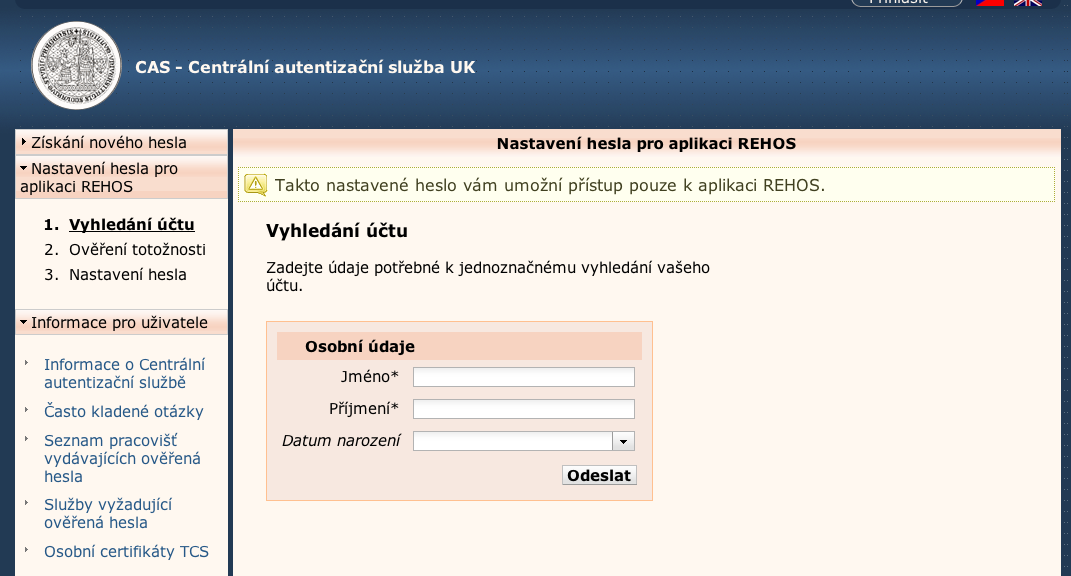The image size is (1071, 576).
Task: Go to sidebar step 1 Vyhledání účtu
Action: point(131,225)
